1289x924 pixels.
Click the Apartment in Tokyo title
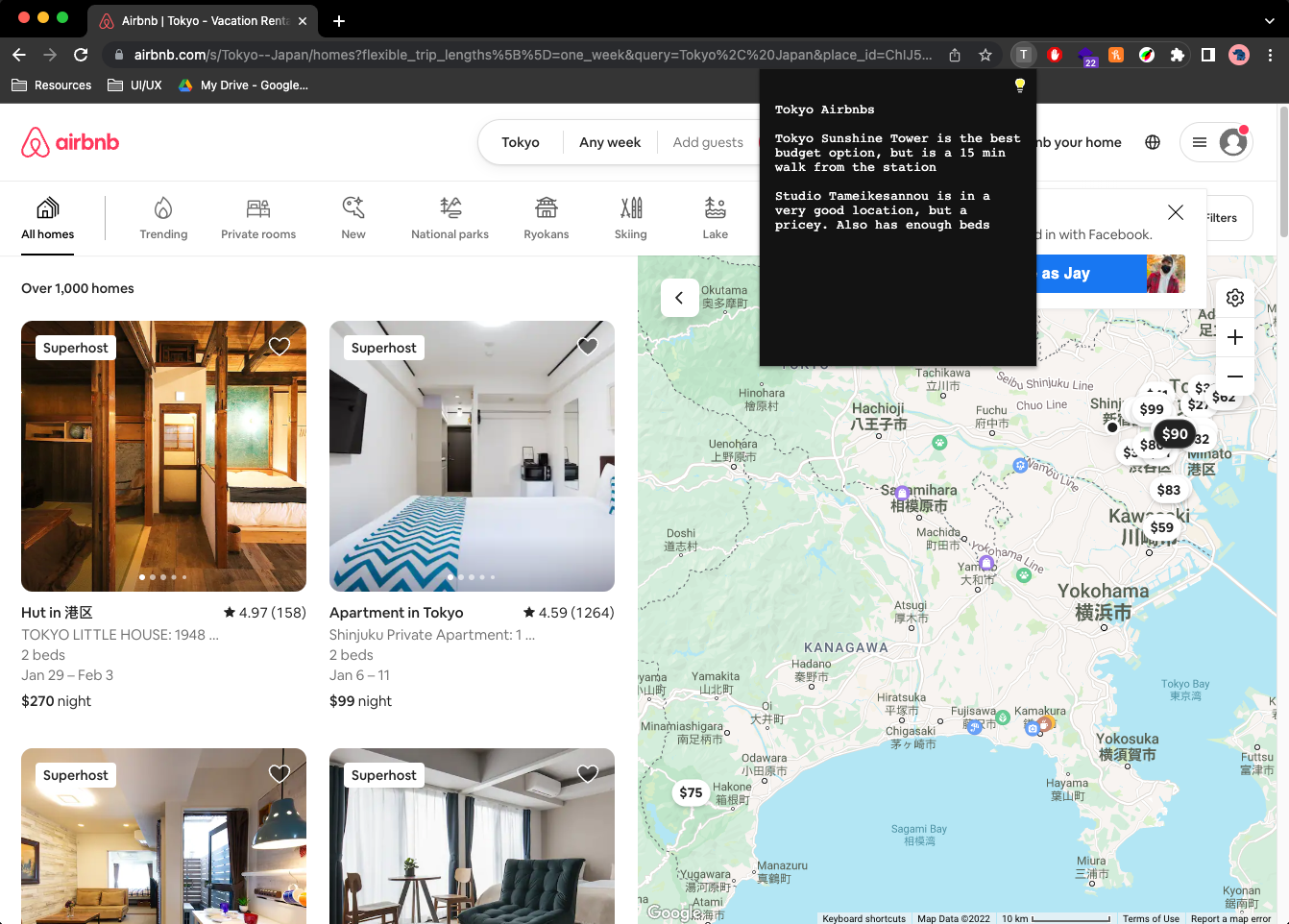tap(396, 613)
